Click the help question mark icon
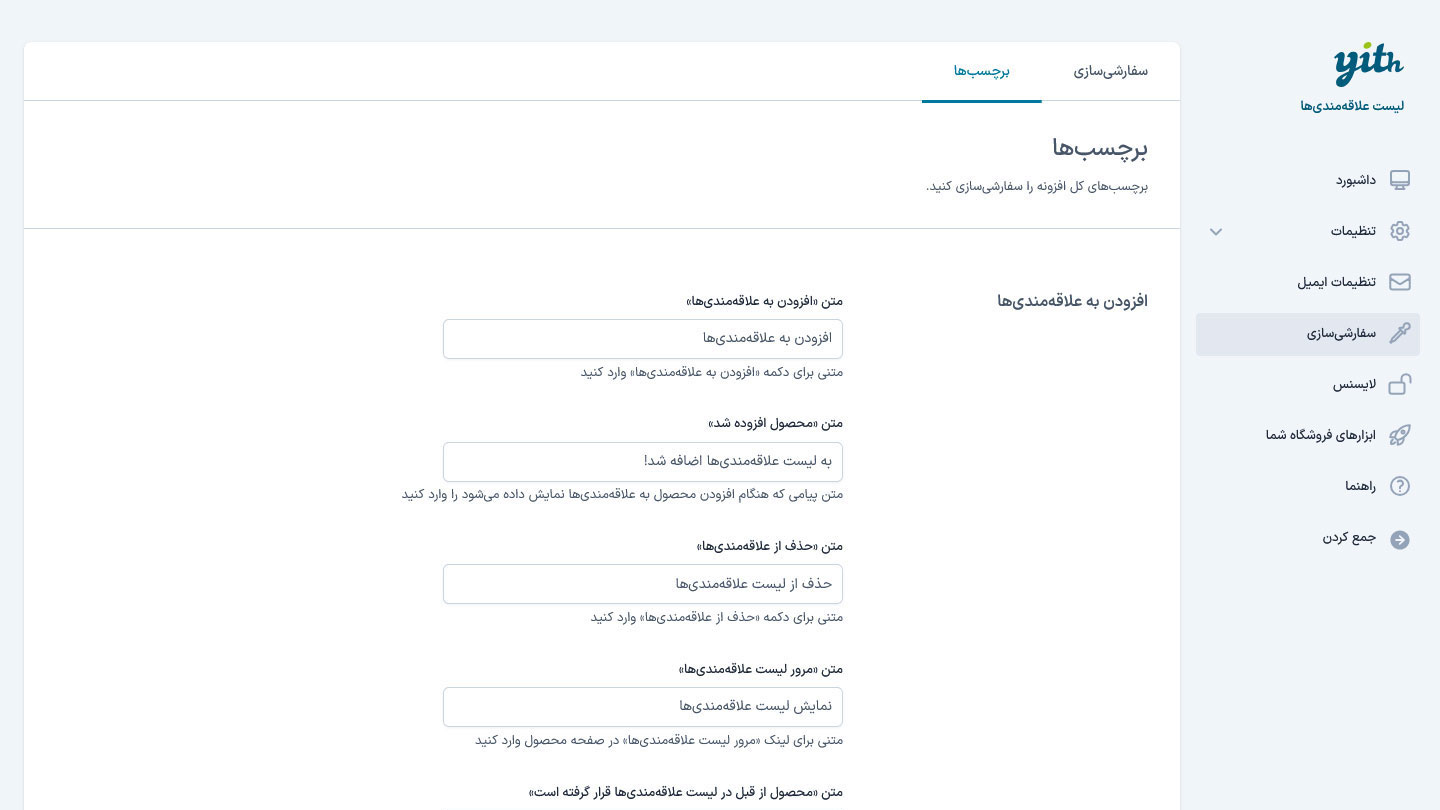The height and width of the screenshot is (810, 1440). (x=1400, y=486)
